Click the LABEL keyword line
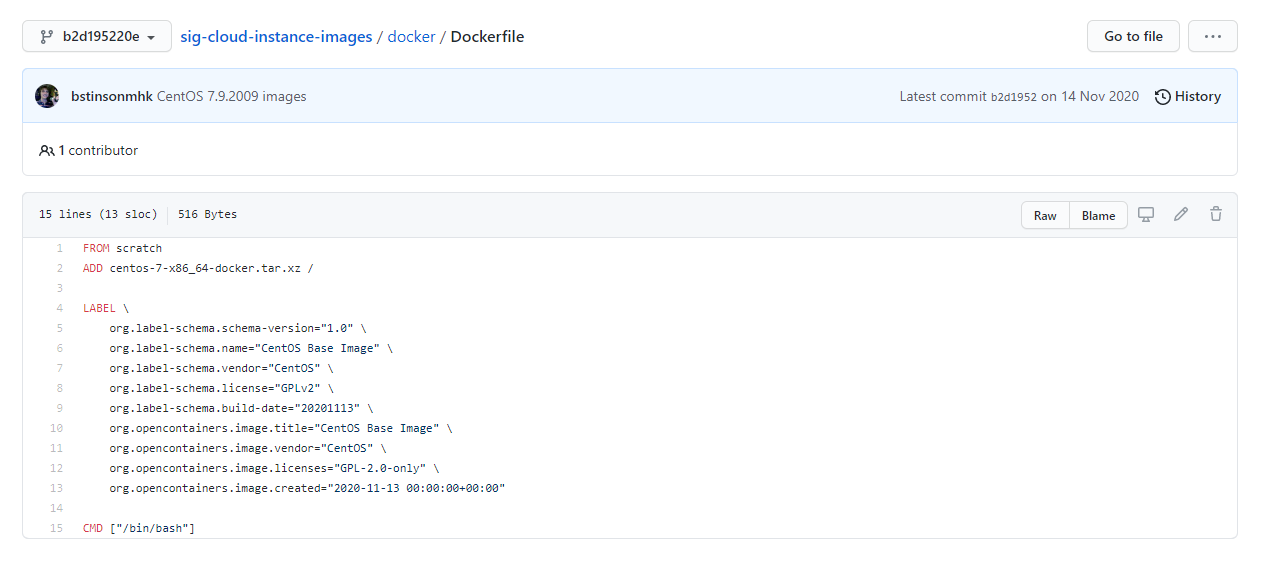Image resolution: width=1279 pixels, height=565 pixels. 106,308
